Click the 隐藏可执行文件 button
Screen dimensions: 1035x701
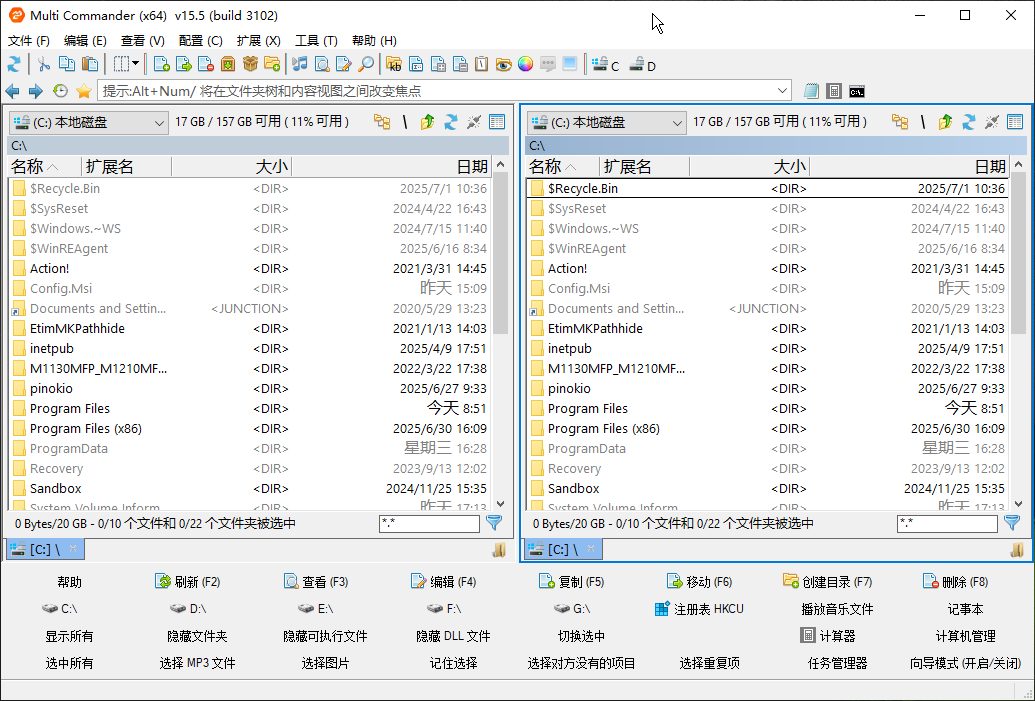325,636
